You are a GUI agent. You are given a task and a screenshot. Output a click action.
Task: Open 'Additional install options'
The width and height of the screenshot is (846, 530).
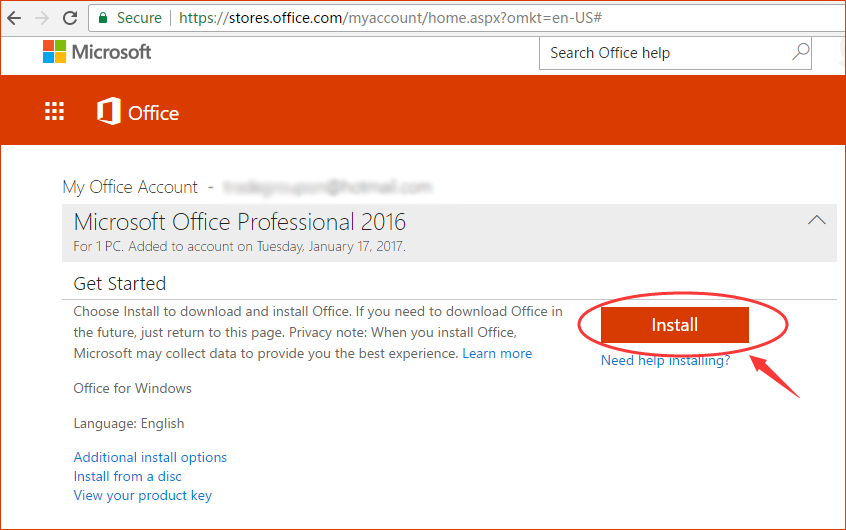[x=150, y=457]
